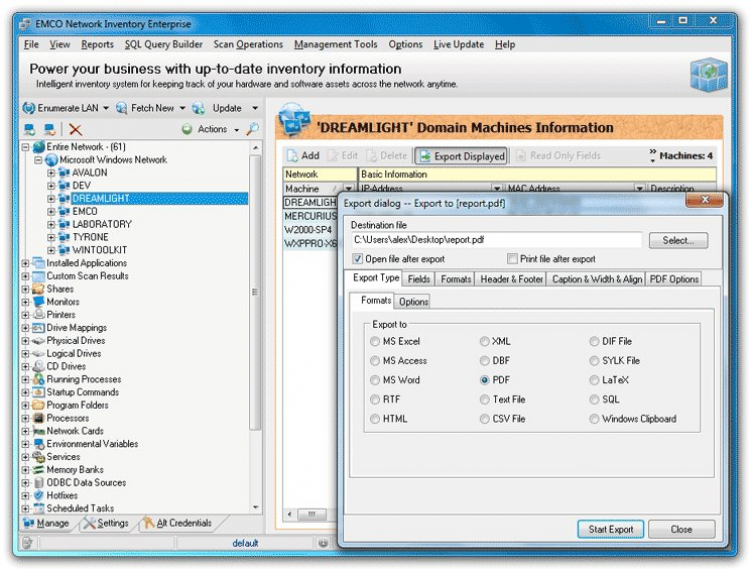Image resolution: width=750 pixels, height=569 pixels.
Task: Choose the XML export option
Action: (x=485, y=341)
